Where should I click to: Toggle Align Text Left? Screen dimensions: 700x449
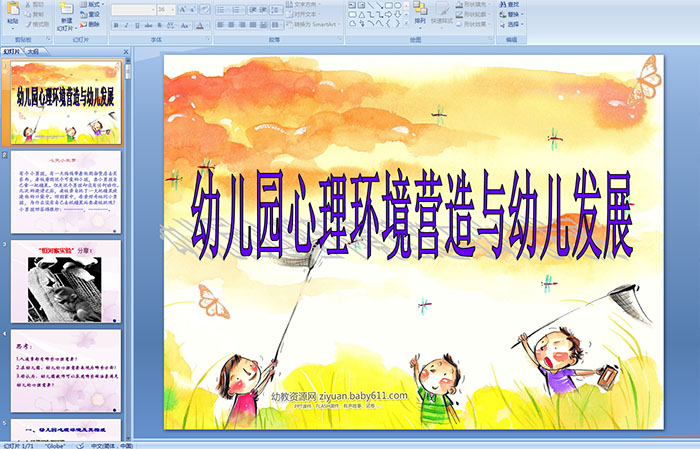221,25
